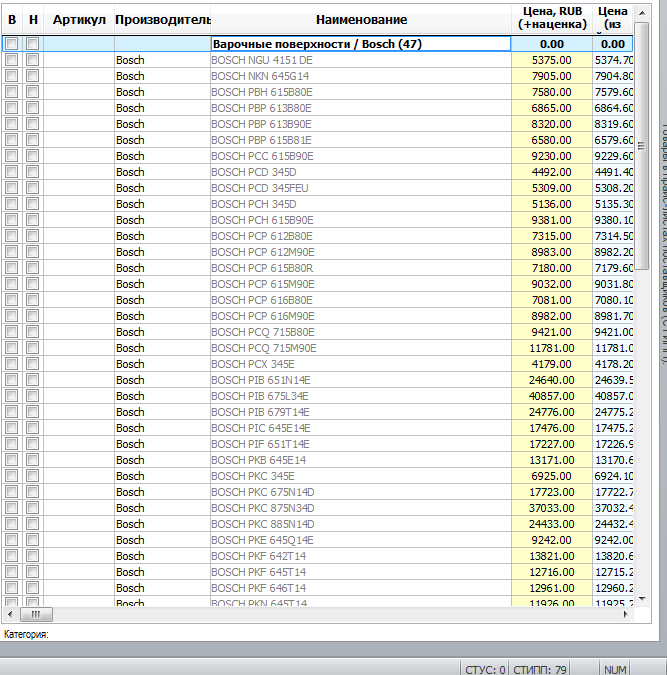
Task: Tick the H checkbox for BOSCH NKN 645G14
Action: [33, 76]
